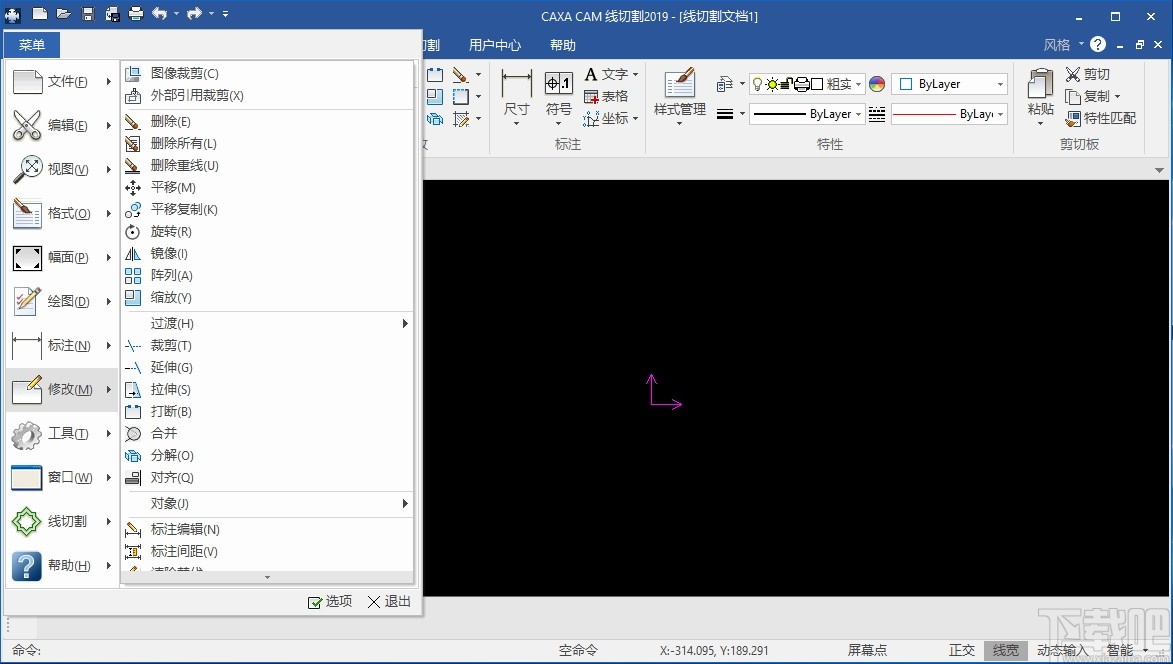This screenshot has width=1173, height=664.
Task: Open the red ByLayer lineweight dropdown
Action: click(949, 114)
